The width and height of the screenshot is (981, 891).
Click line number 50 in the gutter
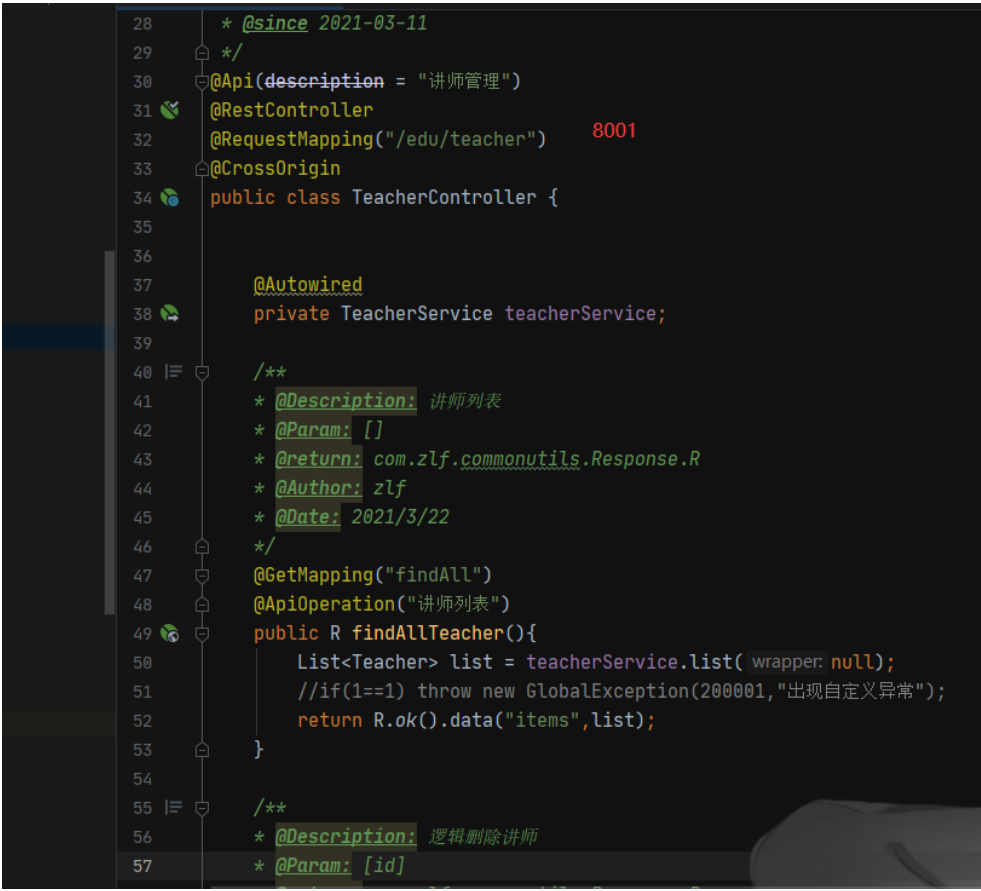pyautogui.click(x=142, y=663)
